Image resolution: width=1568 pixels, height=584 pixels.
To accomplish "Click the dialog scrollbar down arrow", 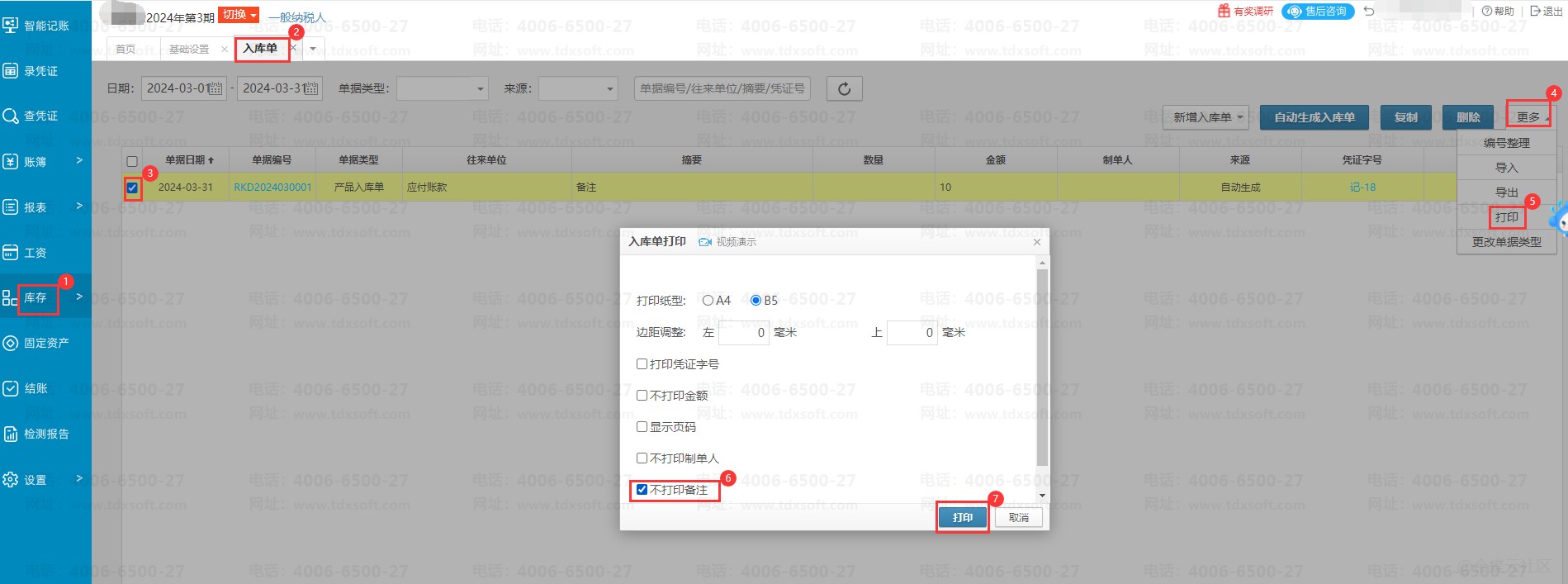I will [x=1042, y=496].
